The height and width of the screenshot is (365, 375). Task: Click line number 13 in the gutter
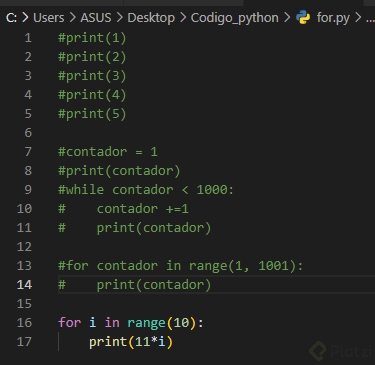tap(24, 266)
